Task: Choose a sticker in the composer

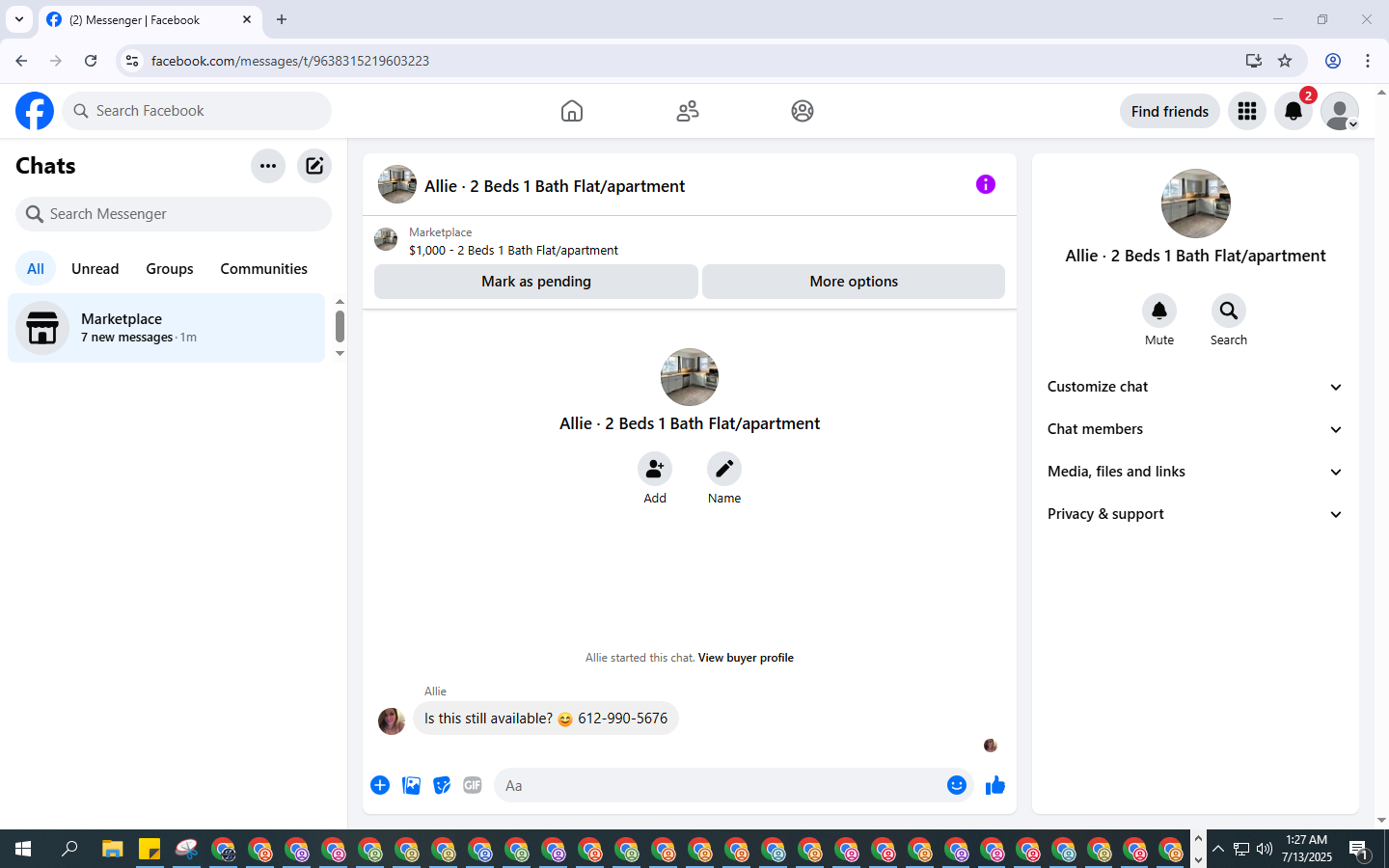Action: pyautogui.click(x=442, y=785)
